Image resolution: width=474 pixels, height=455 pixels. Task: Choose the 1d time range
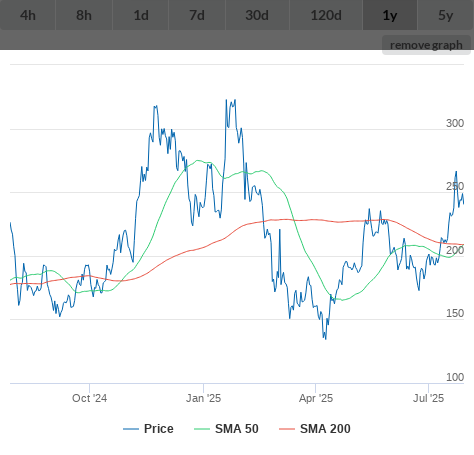click(141, 15)
